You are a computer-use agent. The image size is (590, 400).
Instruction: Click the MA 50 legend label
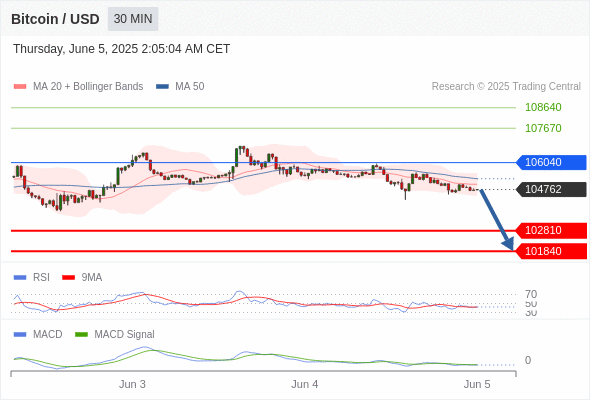coord(190,87)
